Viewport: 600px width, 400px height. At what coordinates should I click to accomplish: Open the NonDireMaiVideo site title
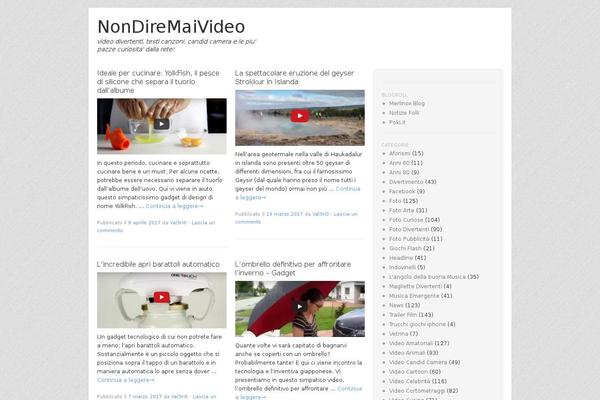tap(171, 27)
